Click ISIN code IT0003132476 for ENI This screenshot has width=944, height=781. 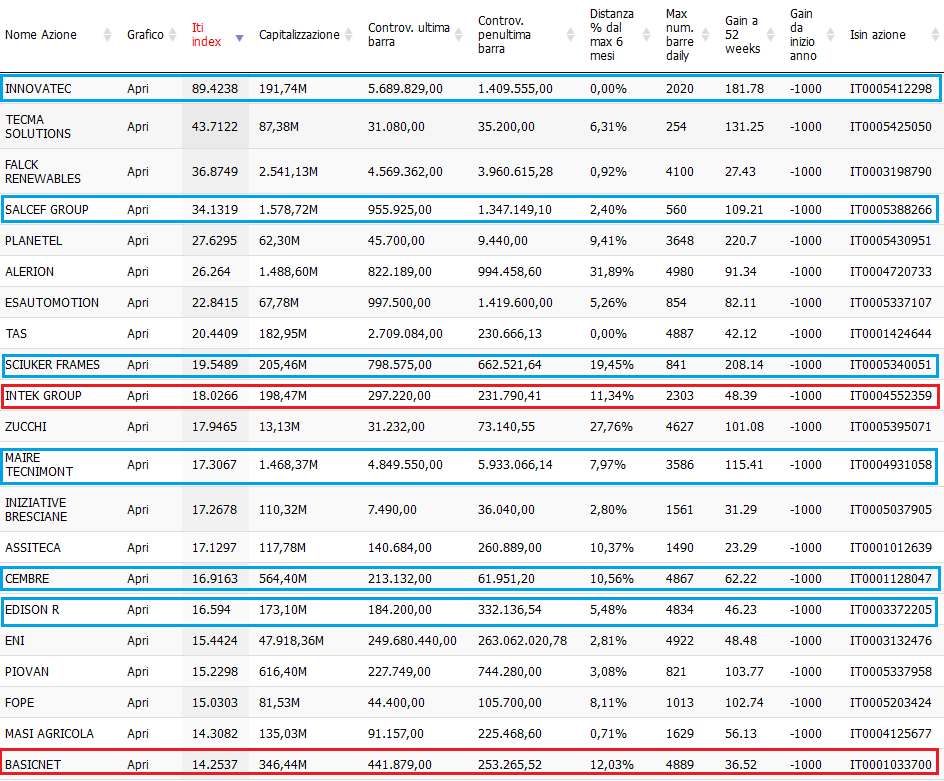tap(890, 641)
